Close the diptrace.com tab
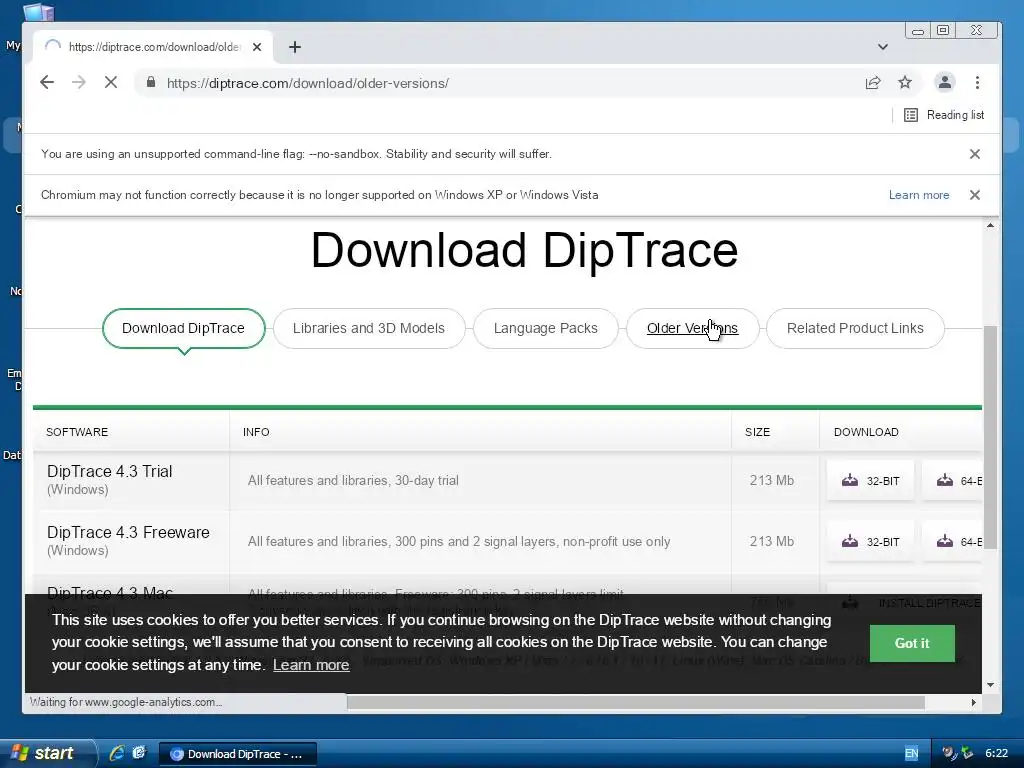The width and height of the screenshot is (1024, 768). (x=257, y=47)
